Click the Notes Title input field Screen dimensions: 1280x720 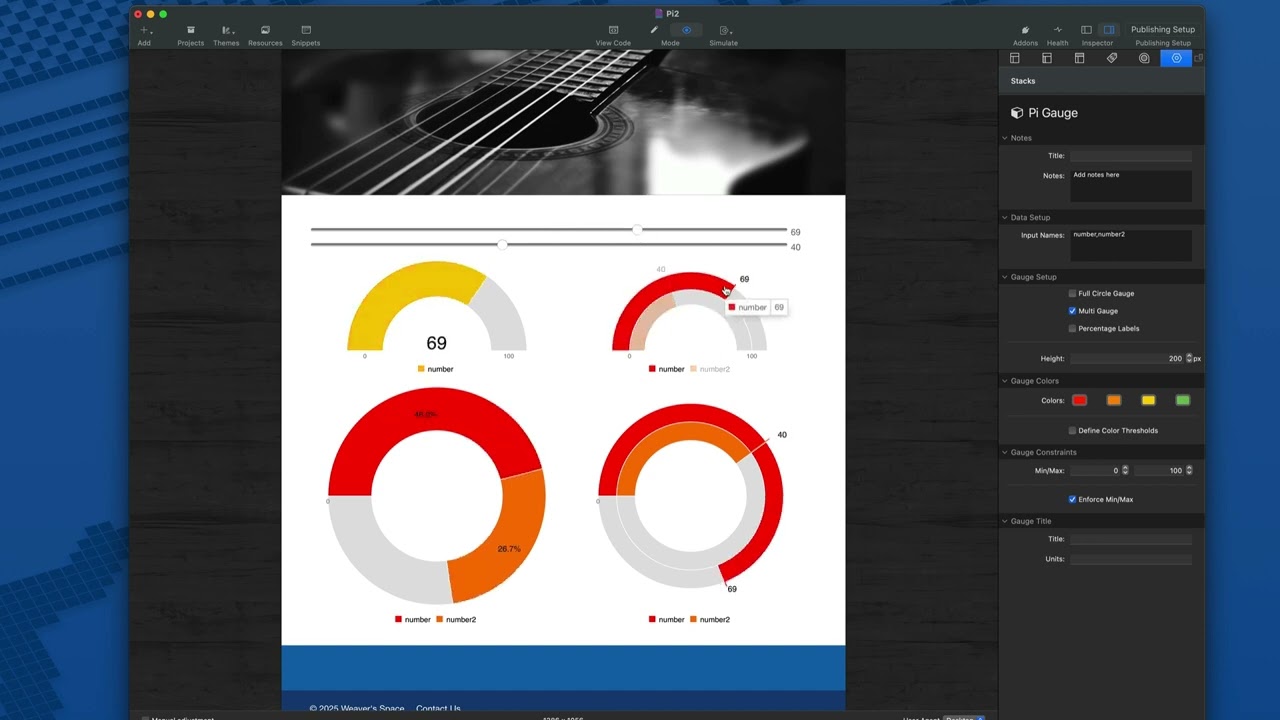(x=1131, y=156)
